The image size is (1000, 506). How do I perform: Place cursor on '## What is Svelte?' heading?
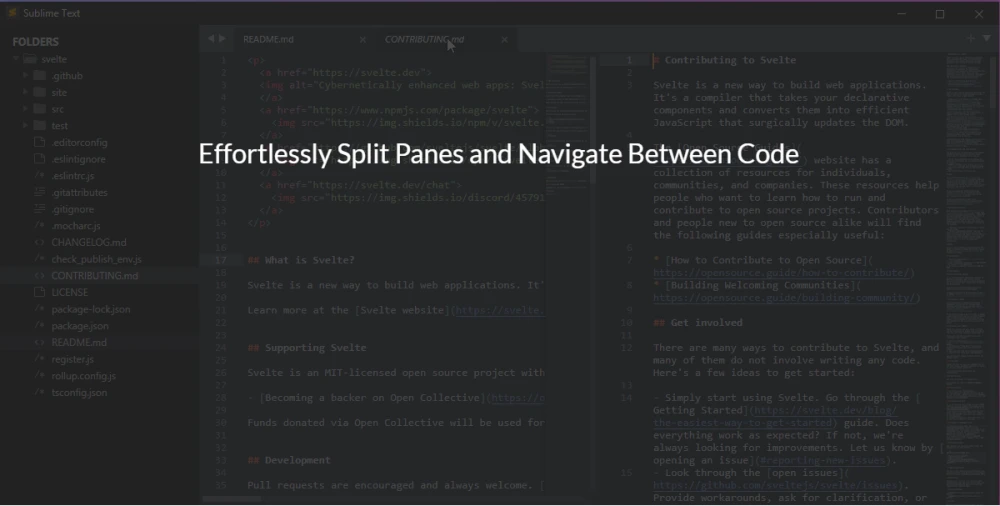(300, 260)
